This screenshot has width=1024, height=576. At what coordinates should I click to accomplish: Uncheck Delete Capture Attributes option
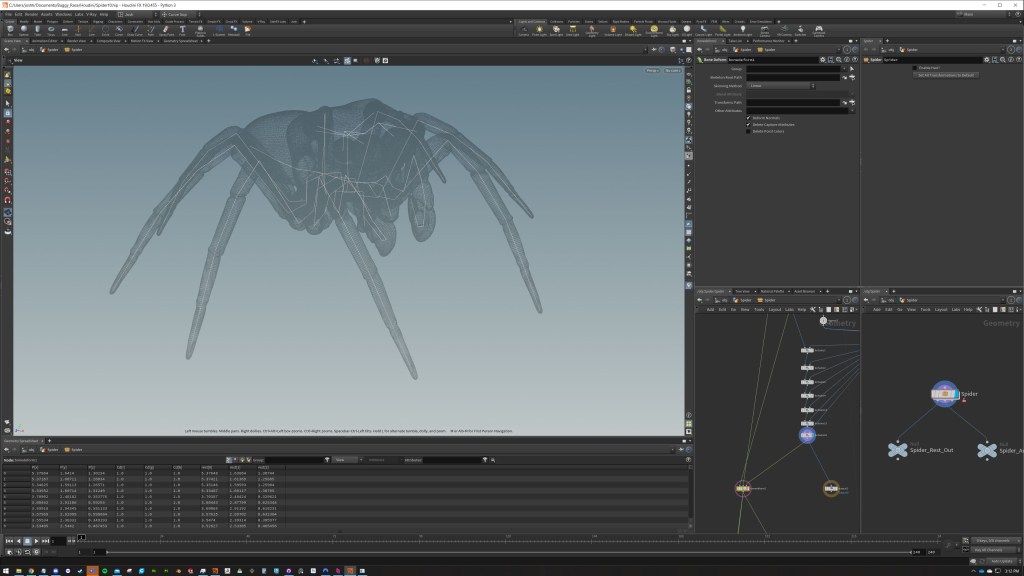click(748, 124)
